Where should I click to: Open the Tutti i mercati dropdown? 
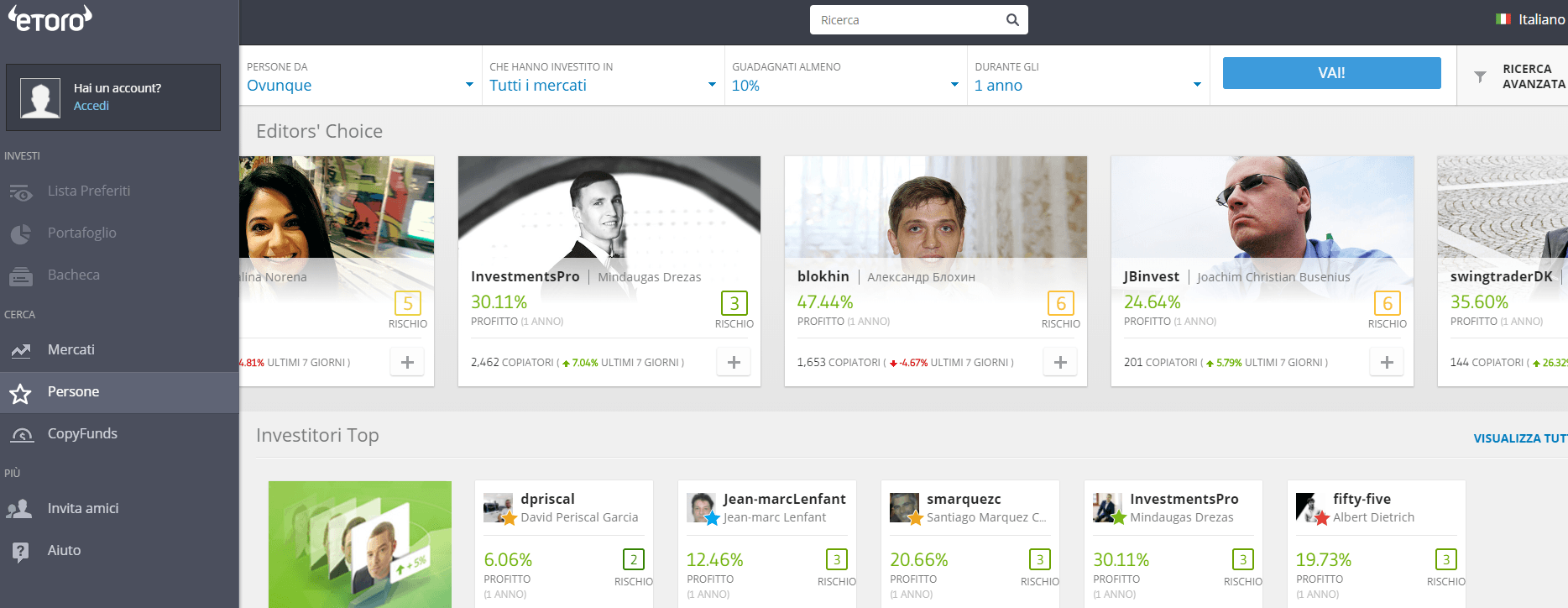pyautogui.click(x=603, y=76)
